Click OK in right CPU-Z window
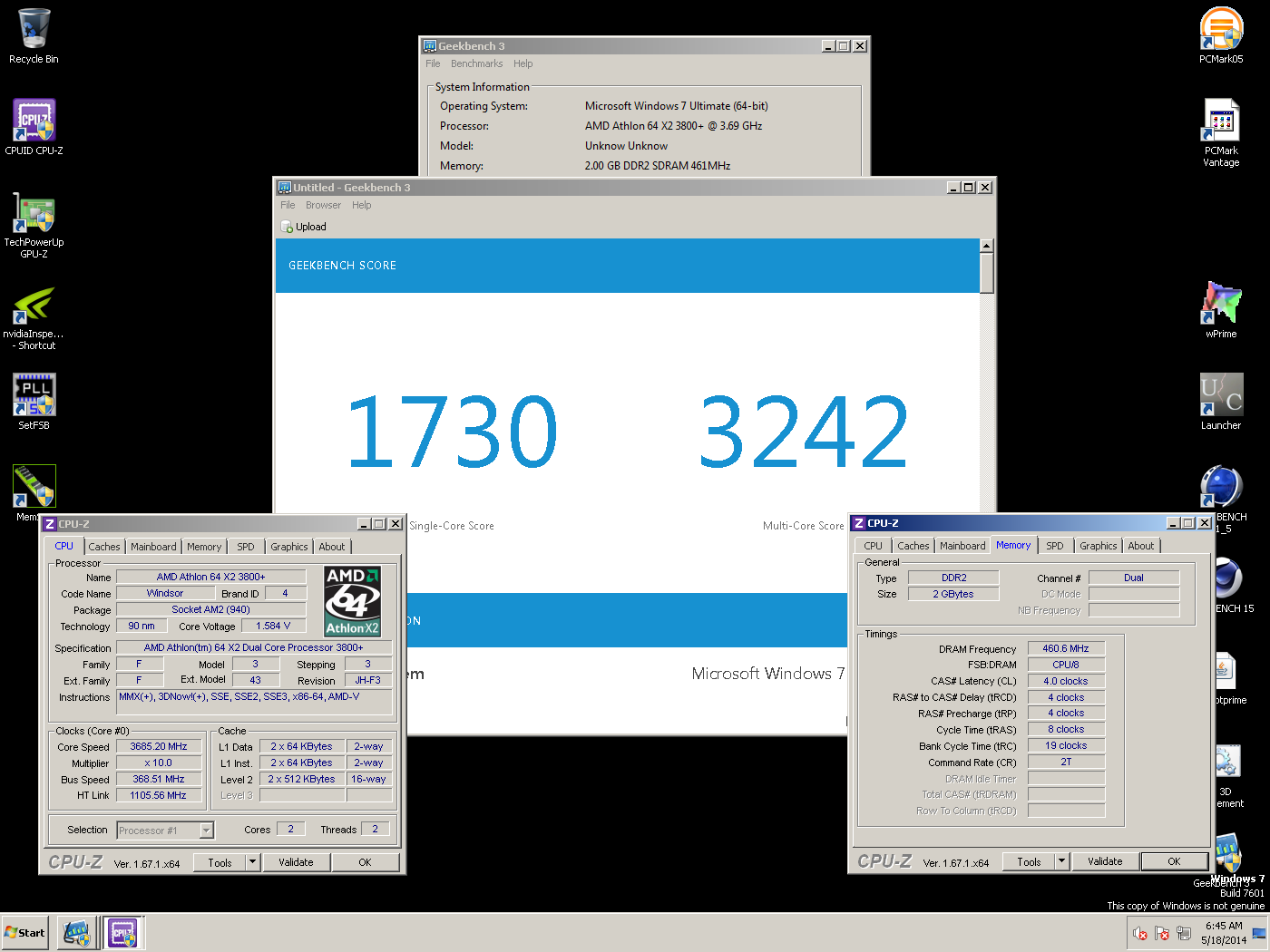The height and width of the screenshot is (952, 1270). coord(1174,861)
